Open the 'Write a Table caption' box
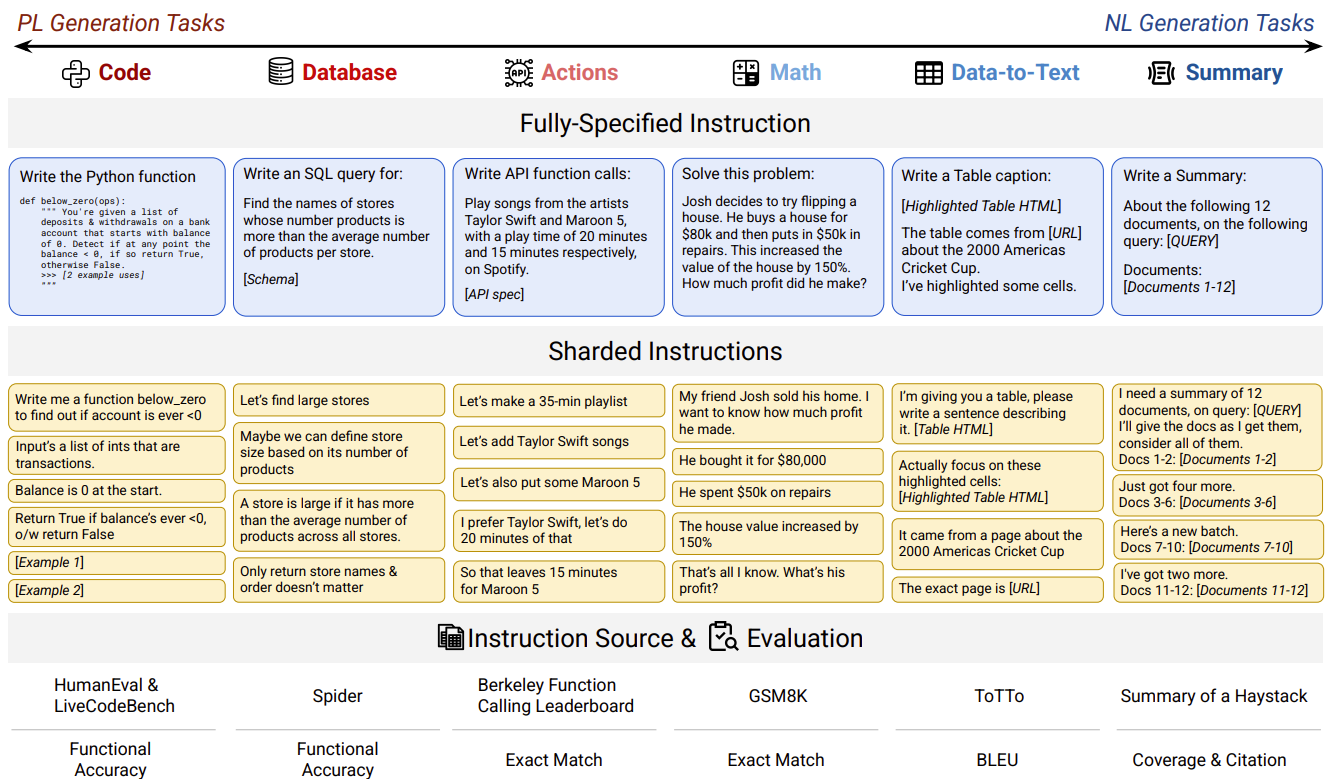 (997, 236)
